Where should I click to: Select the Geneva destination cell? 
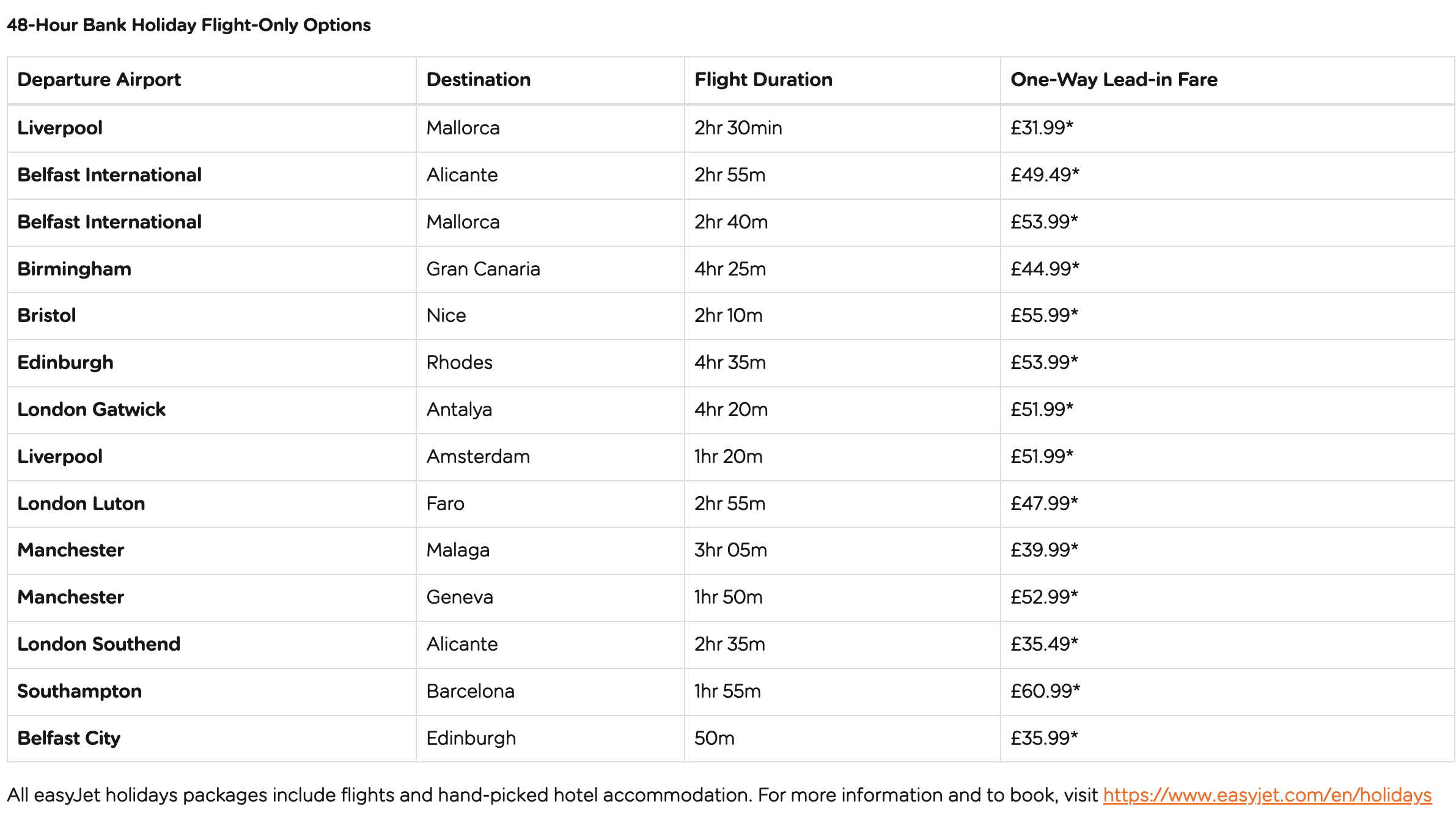(550, 597)
